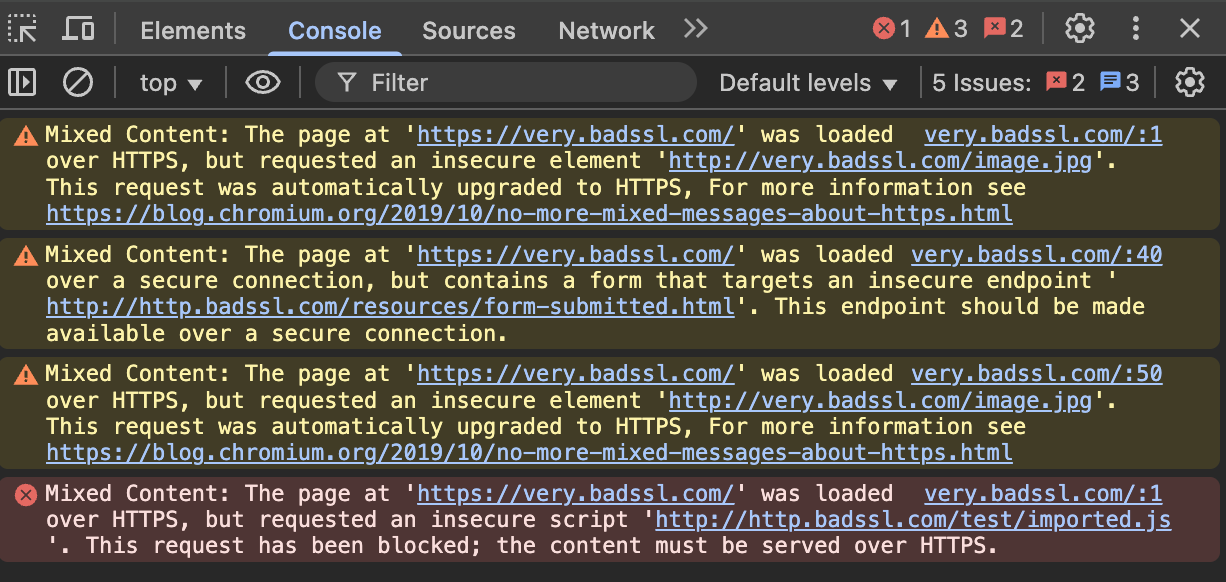1226x582 pixels.
Task: Click the 5 Issues counter
Action: pos(981,82)
